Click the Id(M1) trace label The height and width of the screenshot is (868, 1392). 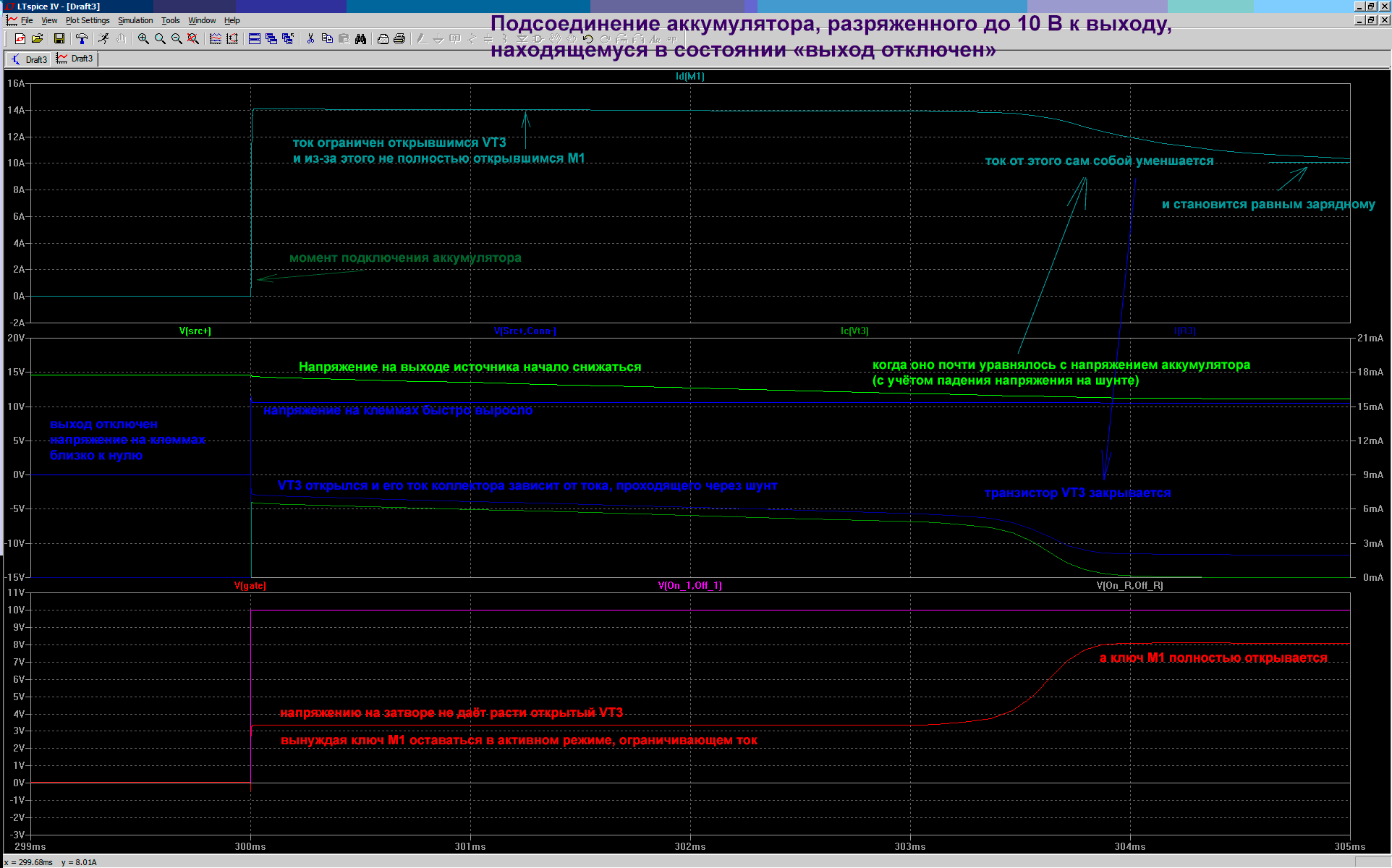point(690,76)
